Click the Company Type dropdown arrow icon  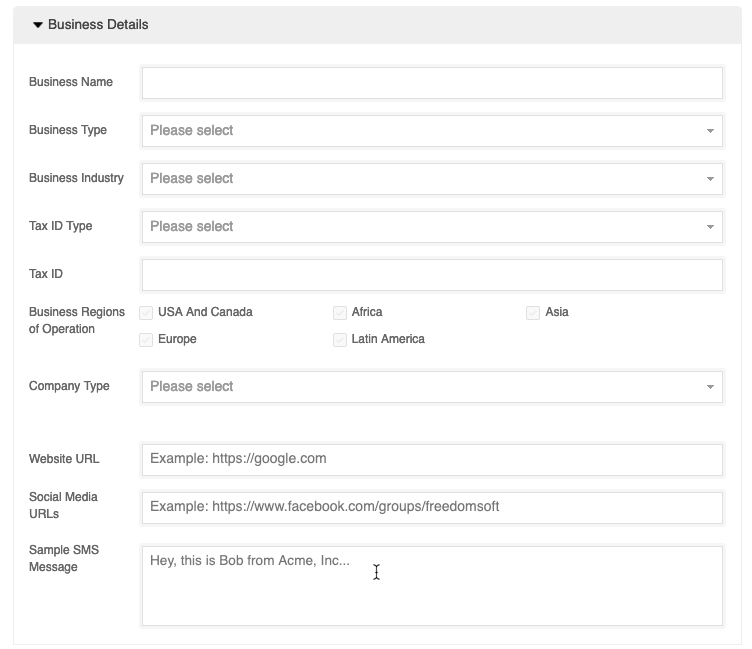[710, 387]
